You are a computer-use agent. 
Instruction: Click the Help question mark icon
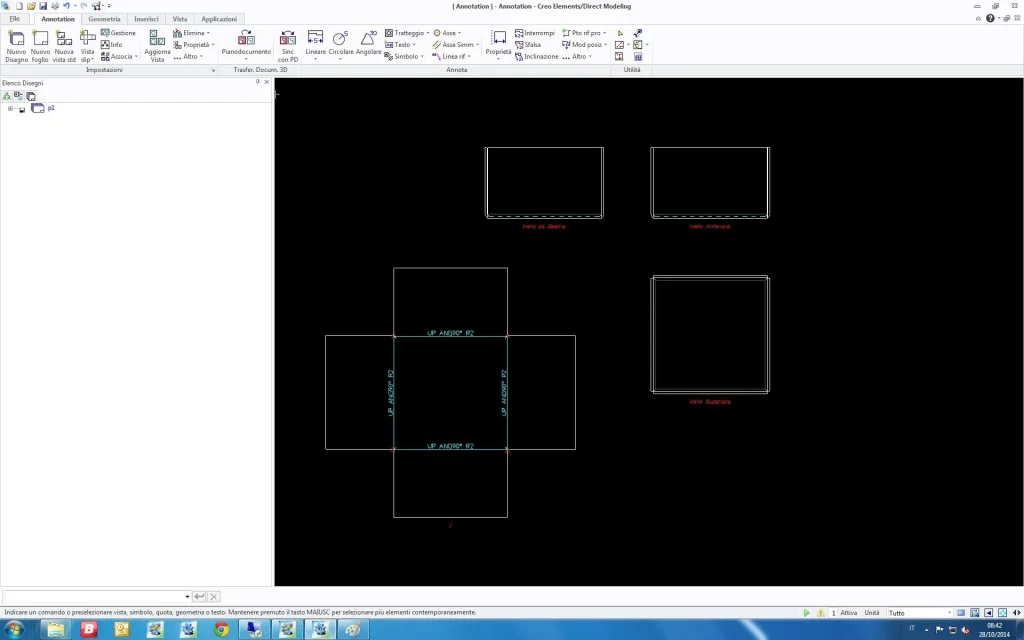tap(990, 18)
